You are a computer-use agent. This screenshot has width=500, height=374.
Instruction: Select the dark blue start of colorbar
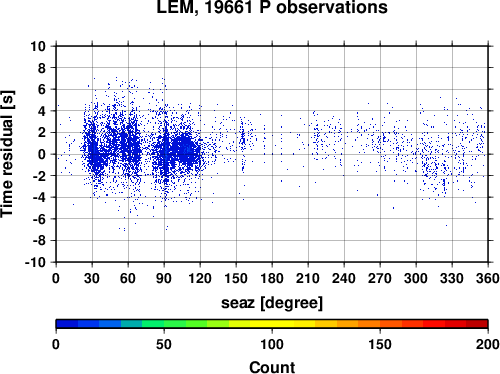click(67, 324)
